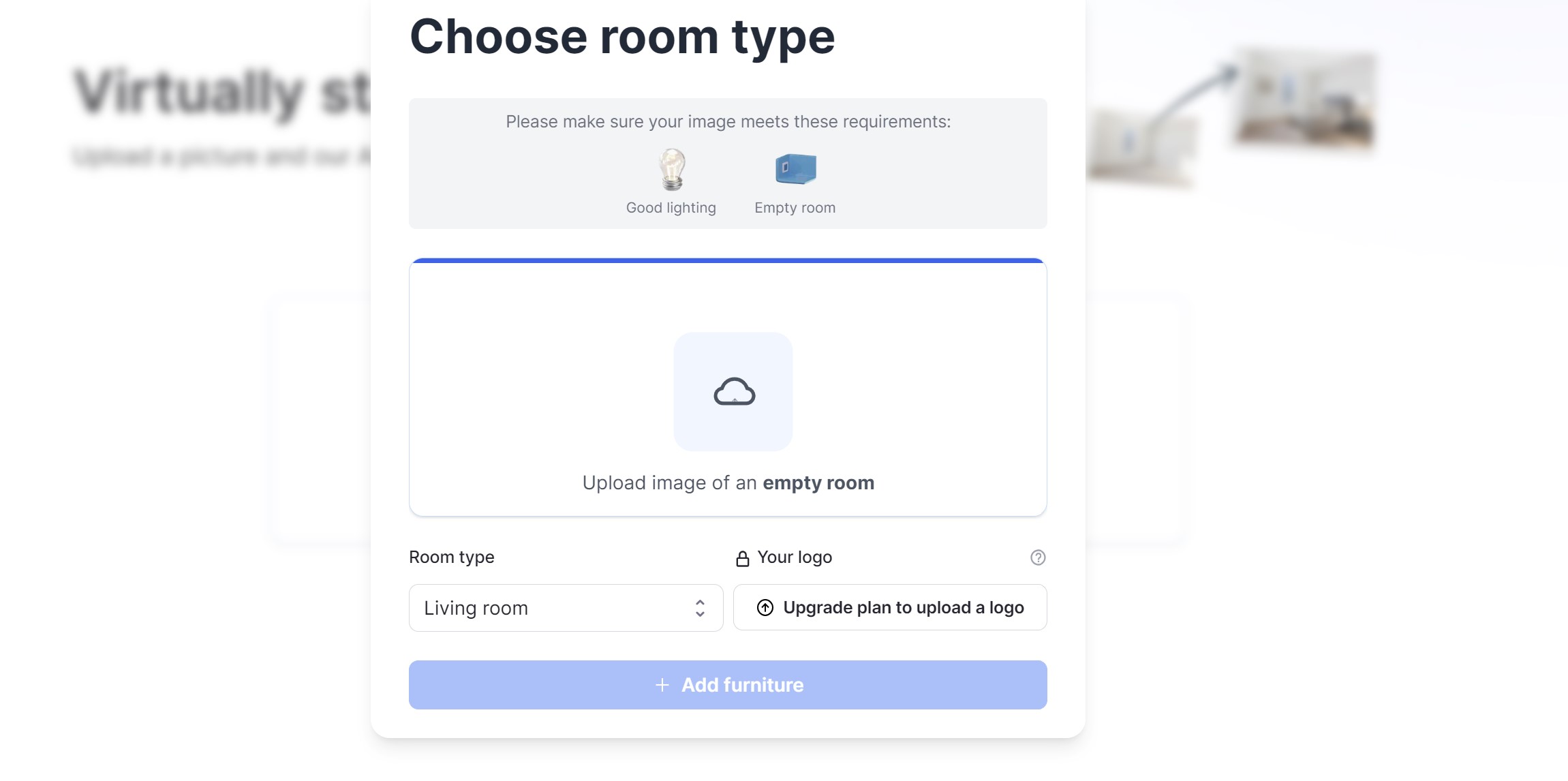Click the lock icon beside Your logo

click(741, 557)
